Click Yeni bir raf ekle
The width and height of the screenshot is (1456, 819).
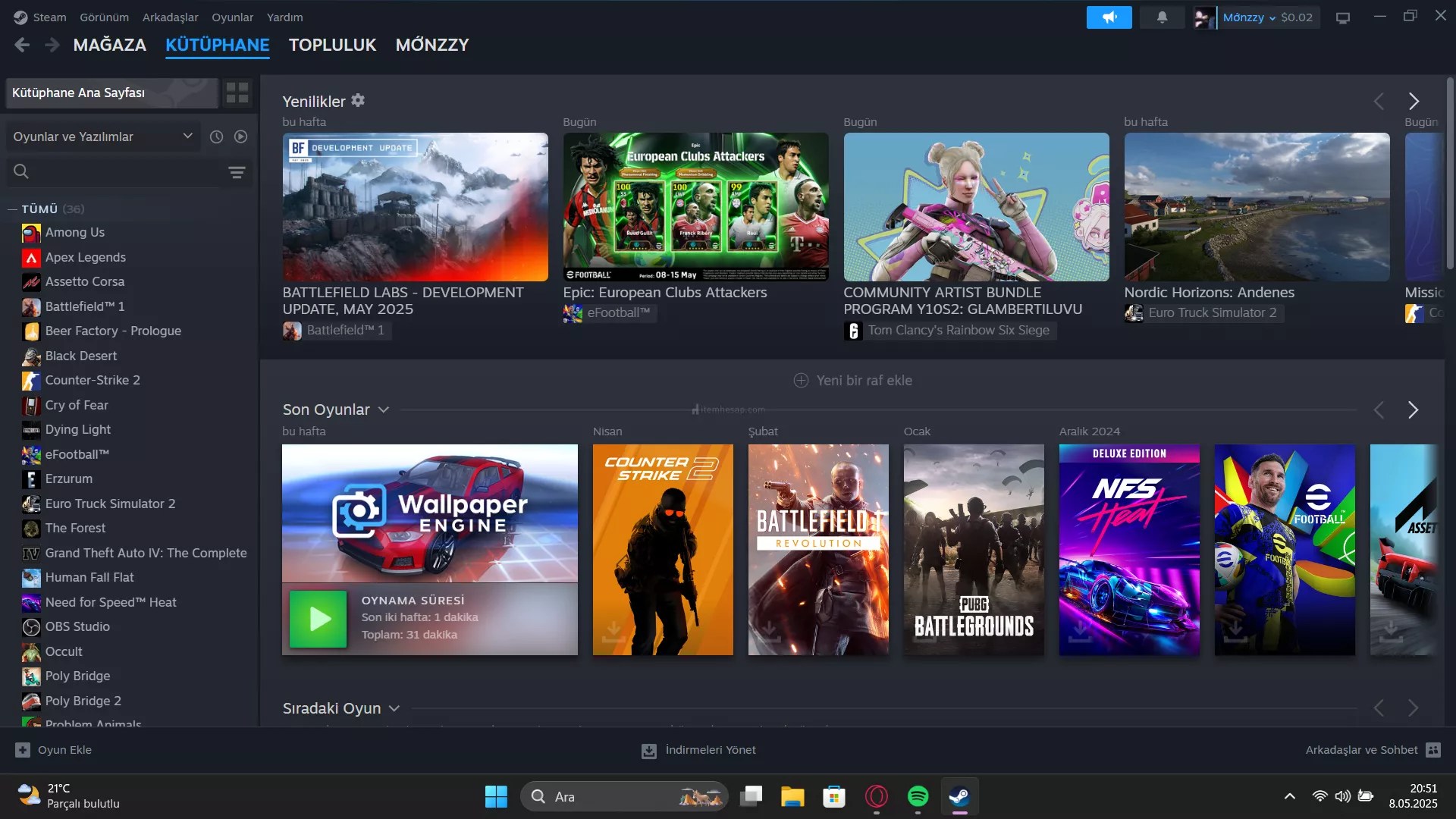click(852, 381)
